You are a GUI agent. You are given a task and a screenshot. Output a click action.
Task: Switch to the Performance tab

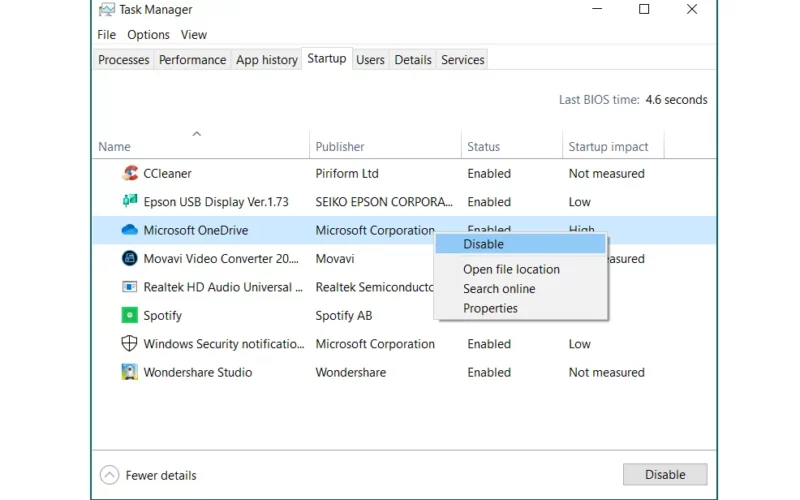tap(192, 60)
